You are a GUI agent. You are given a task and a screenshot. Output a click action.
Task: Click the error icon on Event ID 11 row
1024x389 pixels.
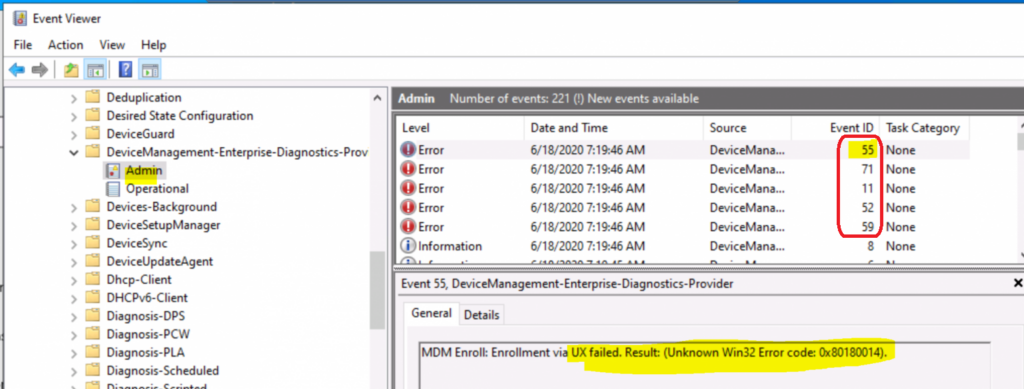click(408, 189)
